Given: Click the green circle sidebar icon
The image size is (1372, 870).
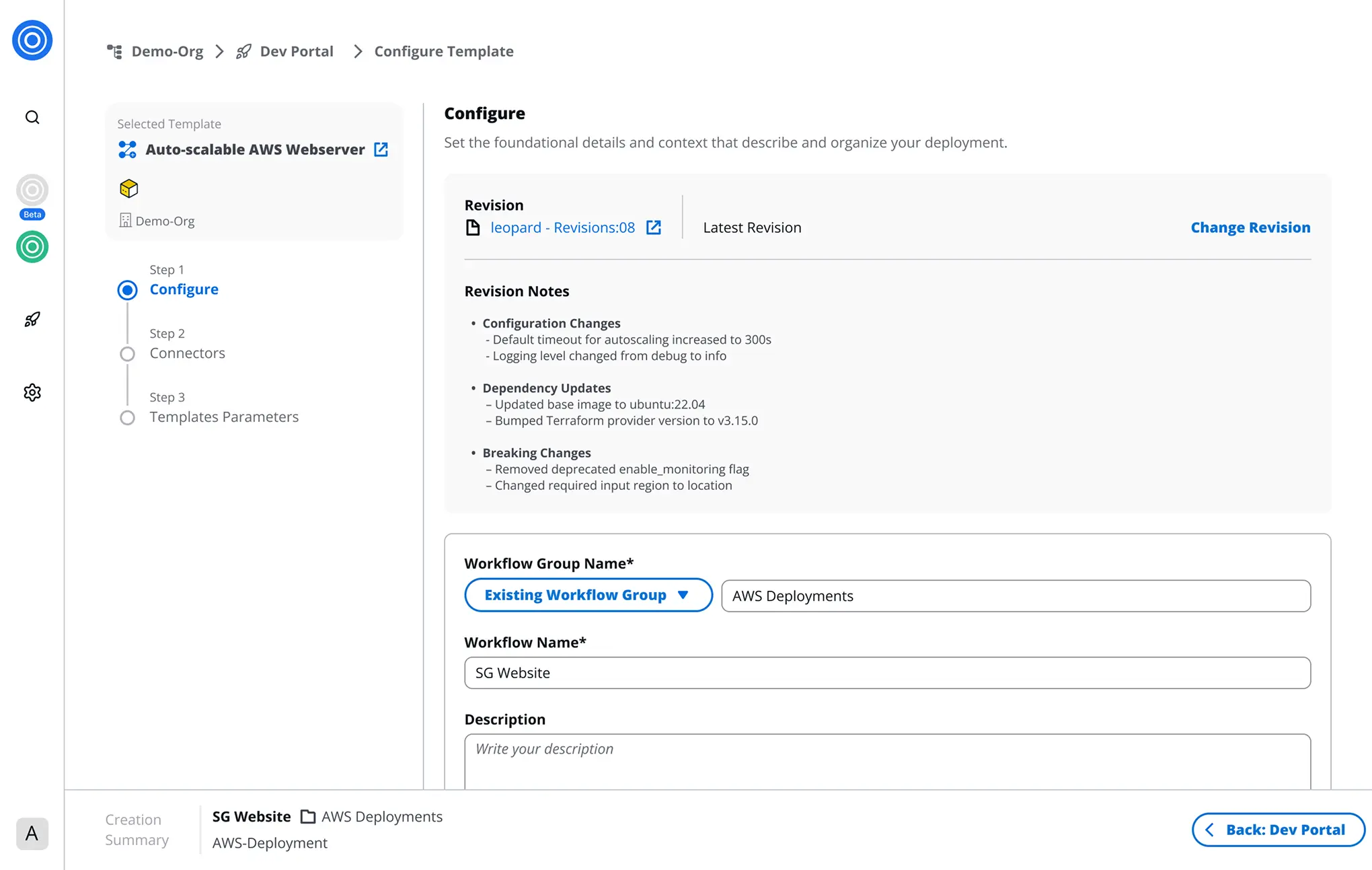Looking at the screenshot, I should click(32, 247).
